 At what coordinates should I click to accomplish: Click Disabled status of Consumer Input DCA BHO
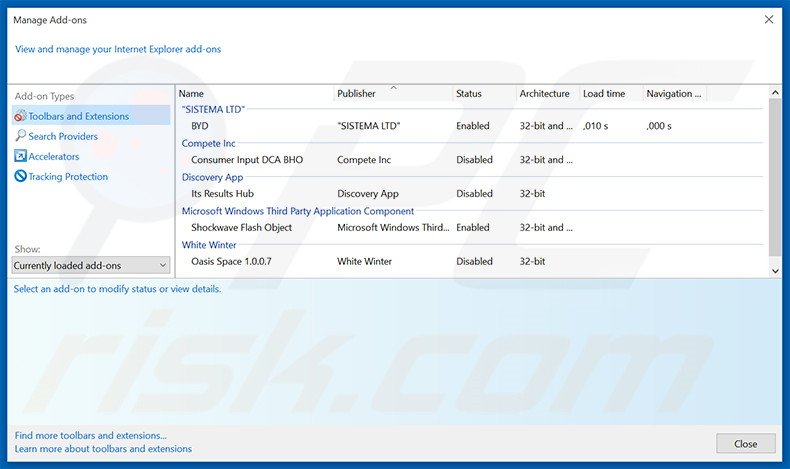(x=474, y=160)
